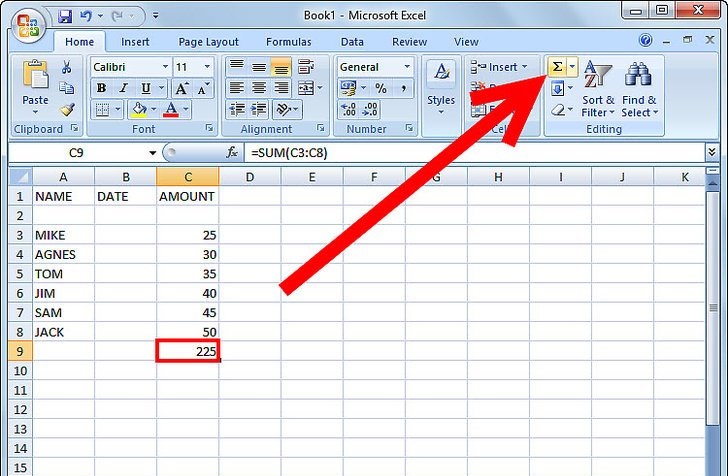Apply Accounting Number Format

tap(348, 88)
